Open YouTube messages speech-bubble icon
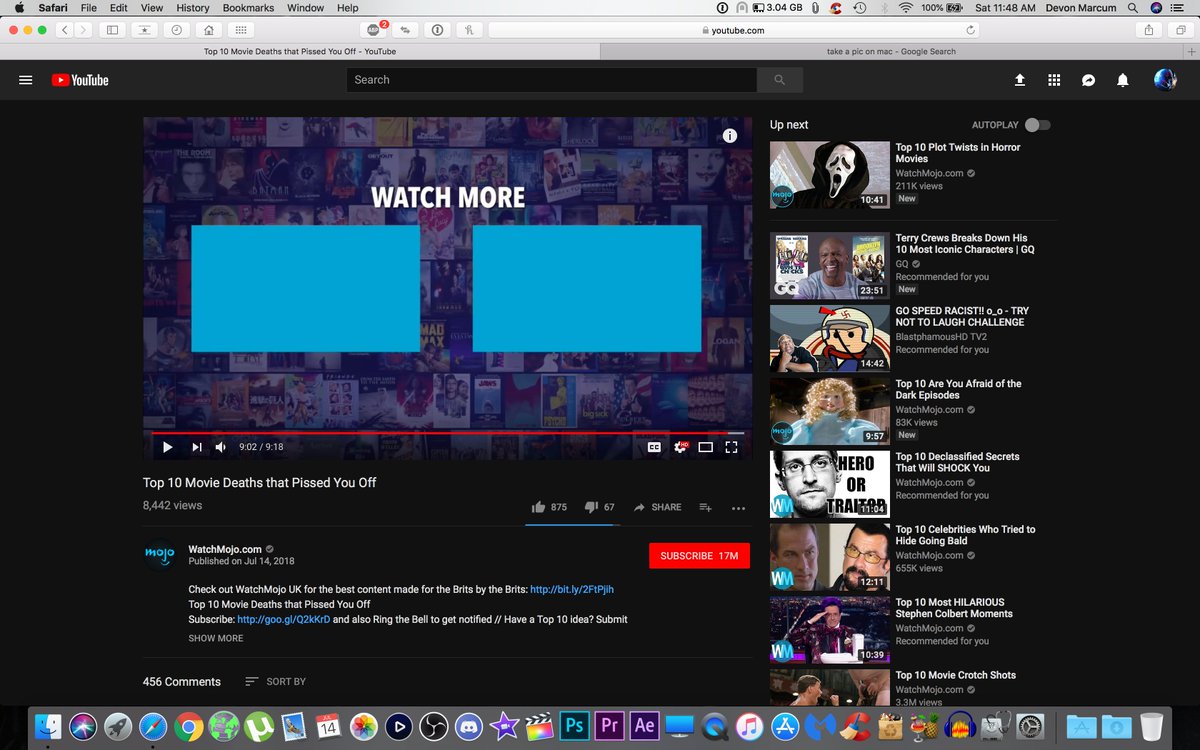Screen dimensions: 1200x750 (x=1089, y=80)
